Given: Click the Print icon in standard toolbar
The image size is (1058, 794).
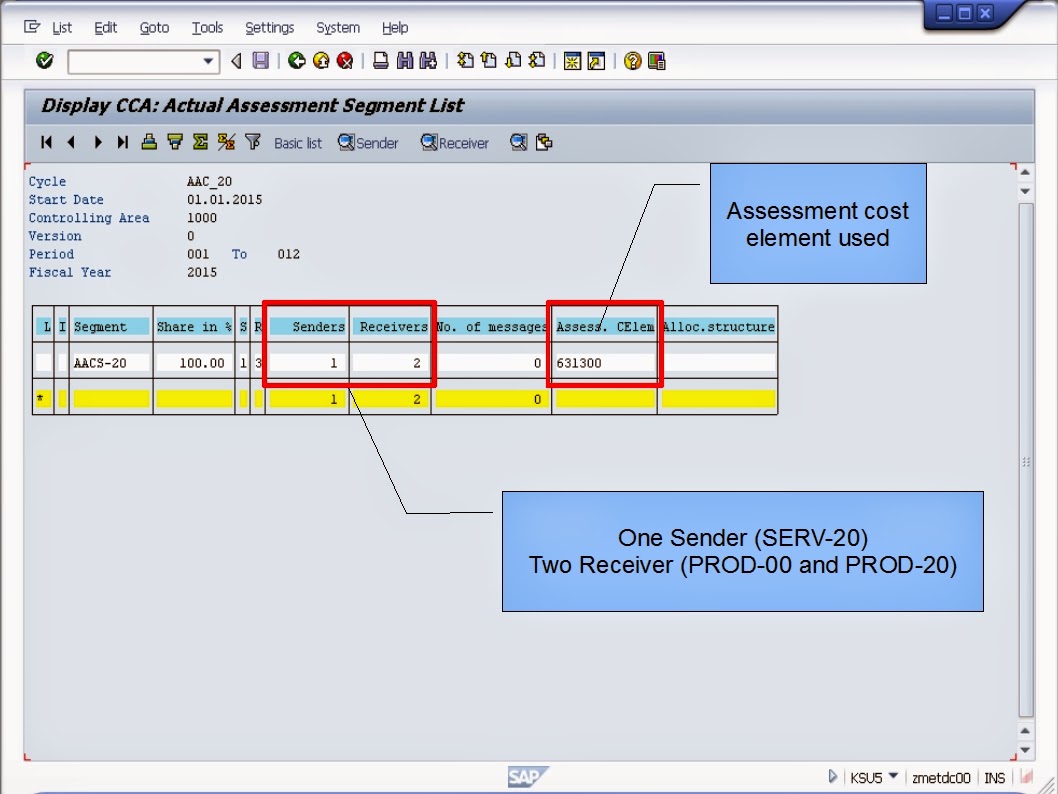Looking at the screenshot, I should tap(381, 61).
